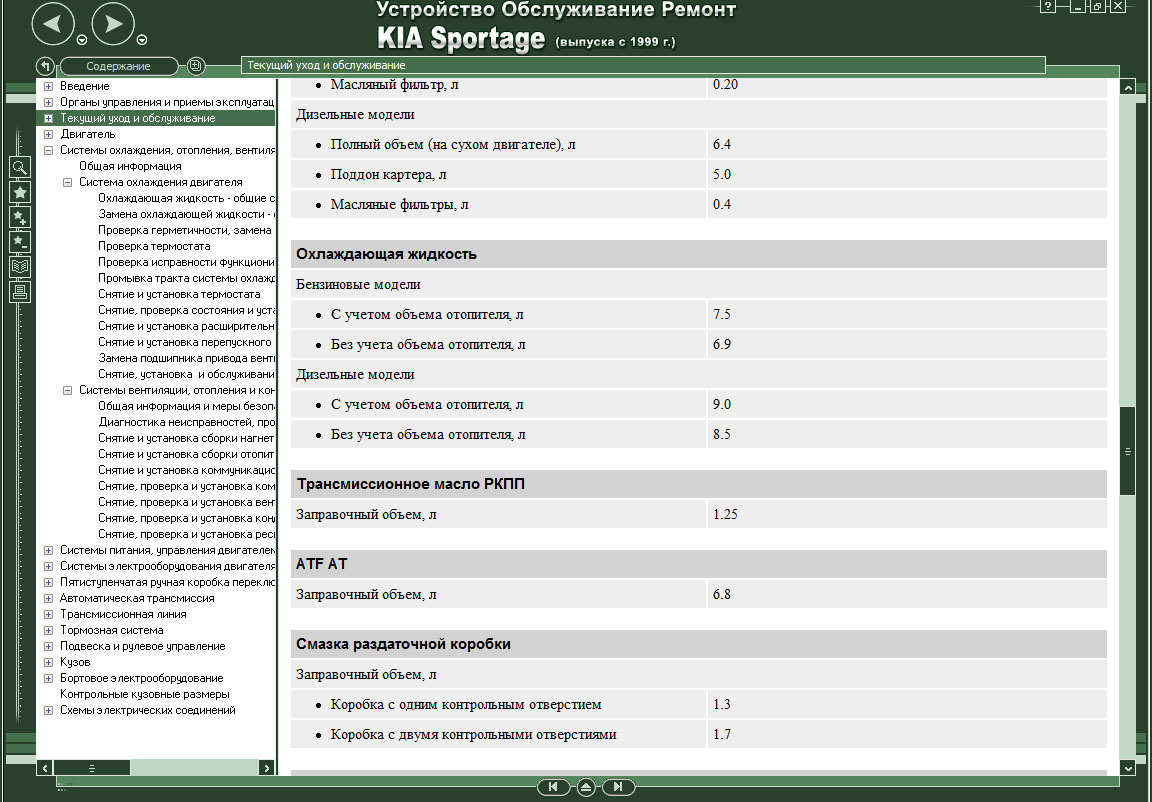The image size is (1152, 802).
Task: Collapse Система охлаждения двигателя node
Action: click(x=68, y=182)
